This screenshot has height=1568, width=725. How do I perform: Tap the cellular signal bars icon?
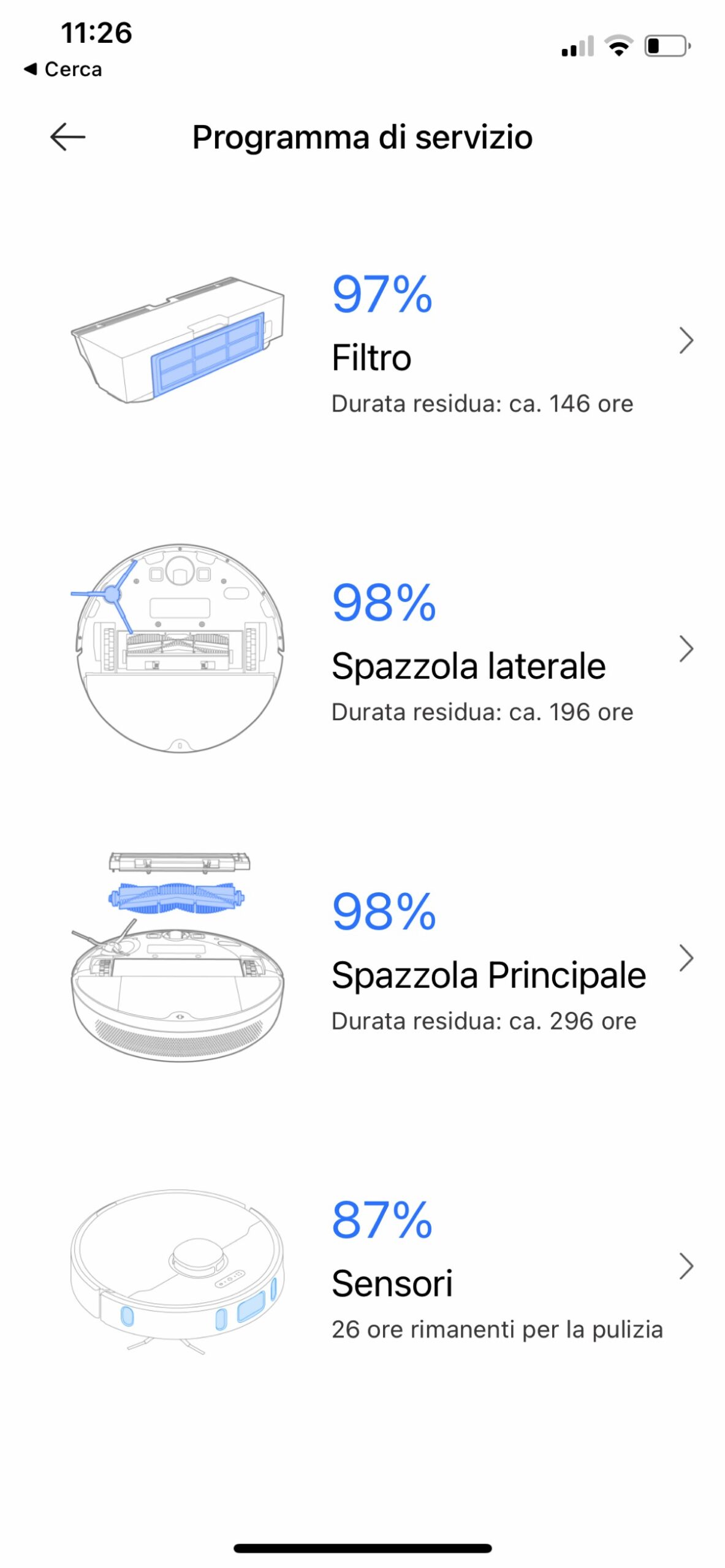pos(577,47)
